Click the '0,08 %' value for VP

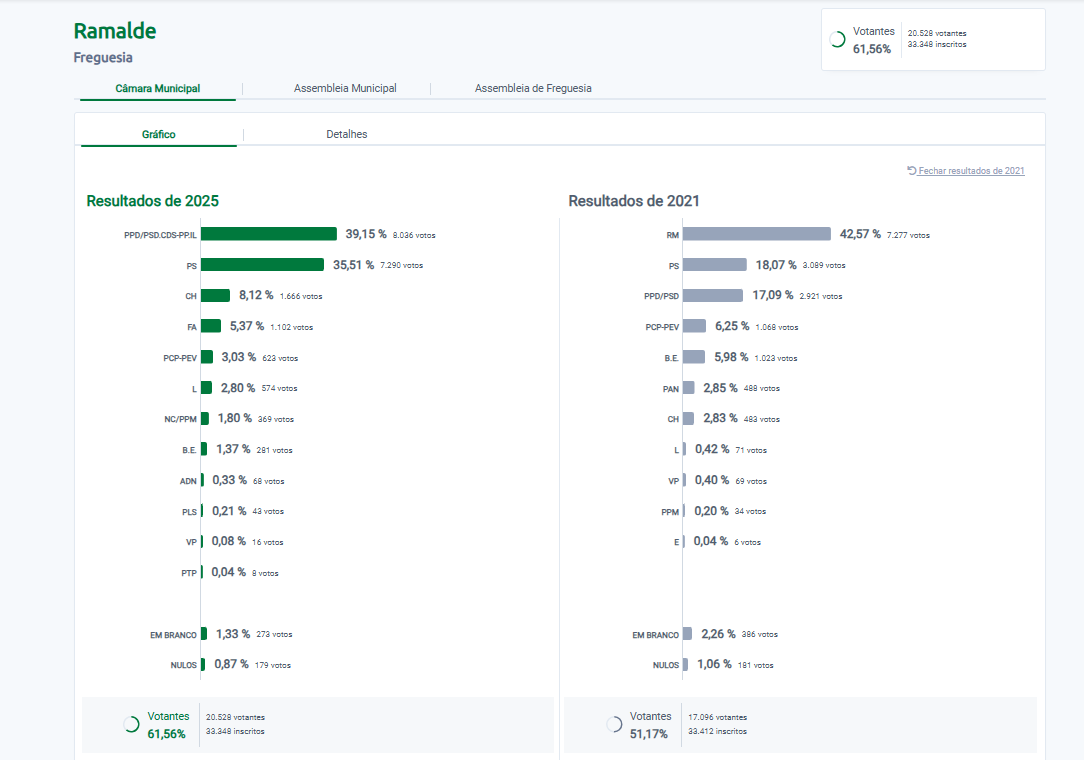pos(229,541)
